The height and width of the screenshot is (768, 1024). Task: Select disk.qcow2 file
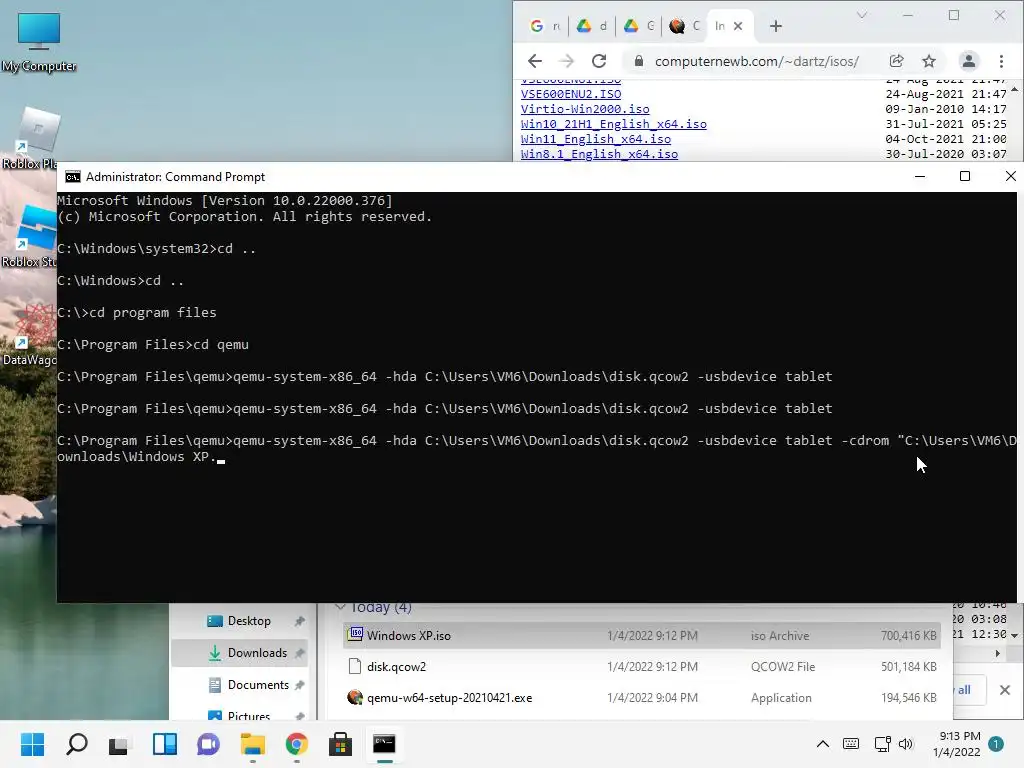pos(641,667)
